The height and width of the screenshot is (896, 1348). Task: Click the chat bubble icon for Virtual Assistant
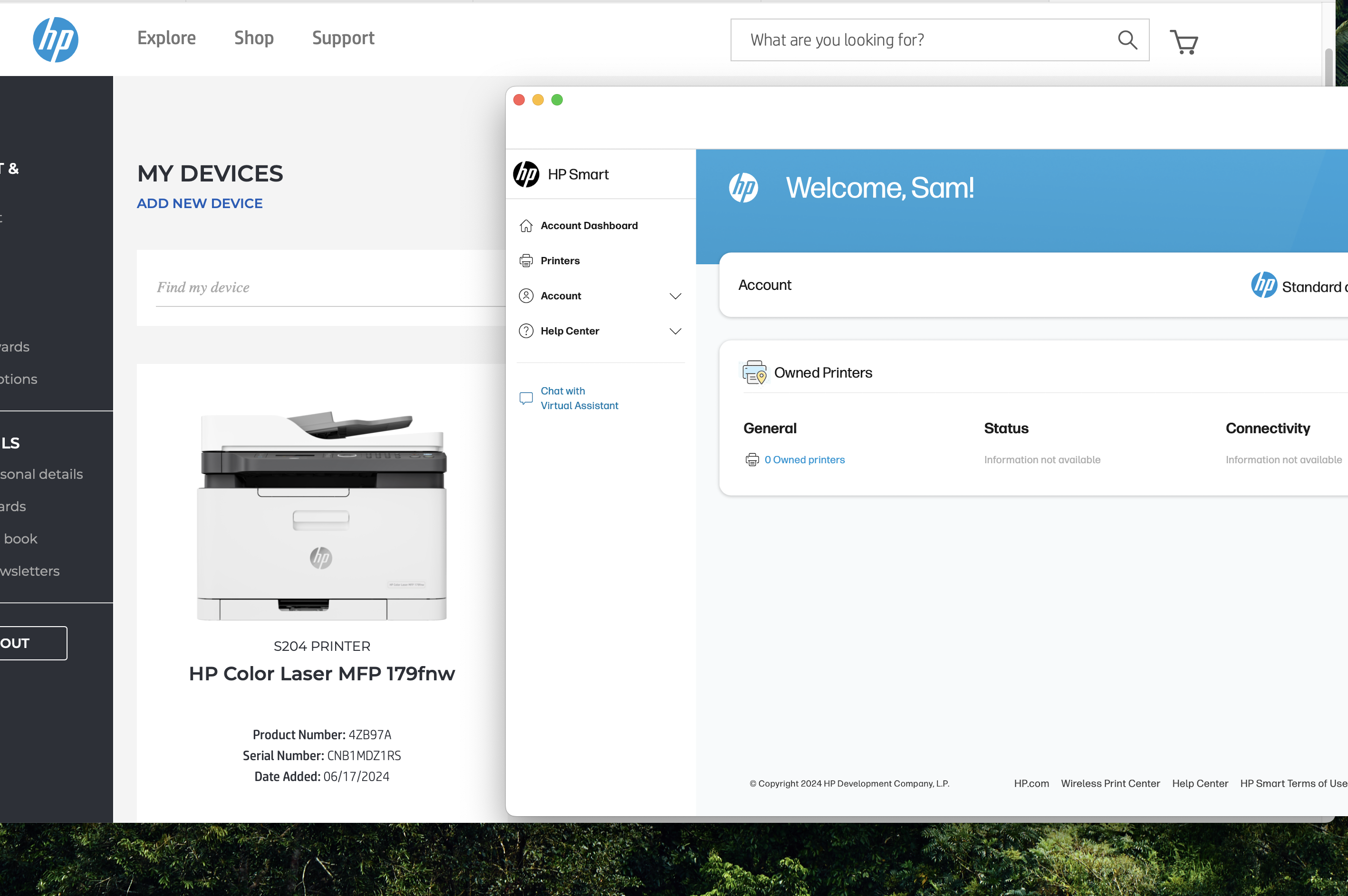[526, 398]
